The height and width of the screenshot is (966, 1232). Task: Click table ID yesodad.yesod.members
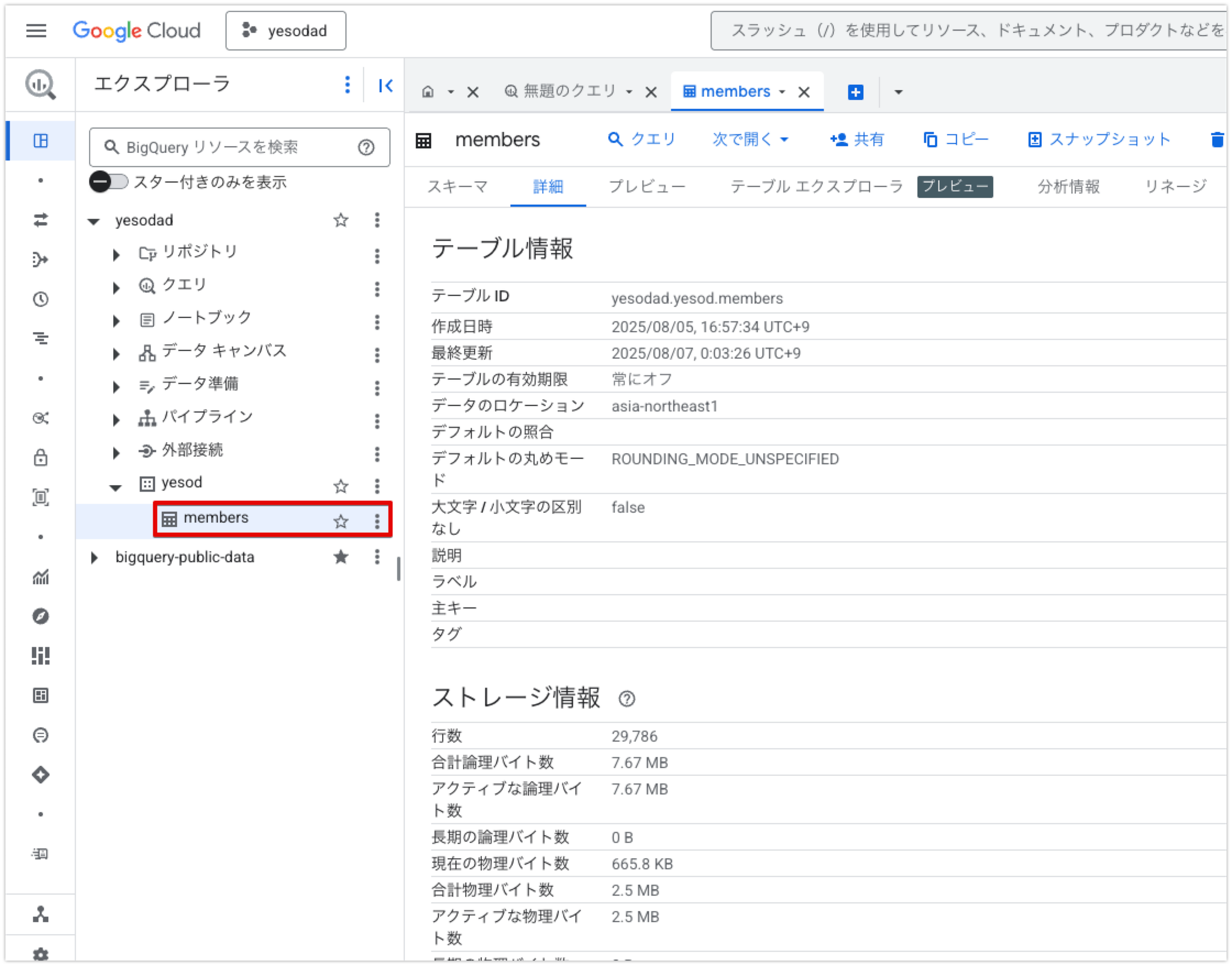697,299
